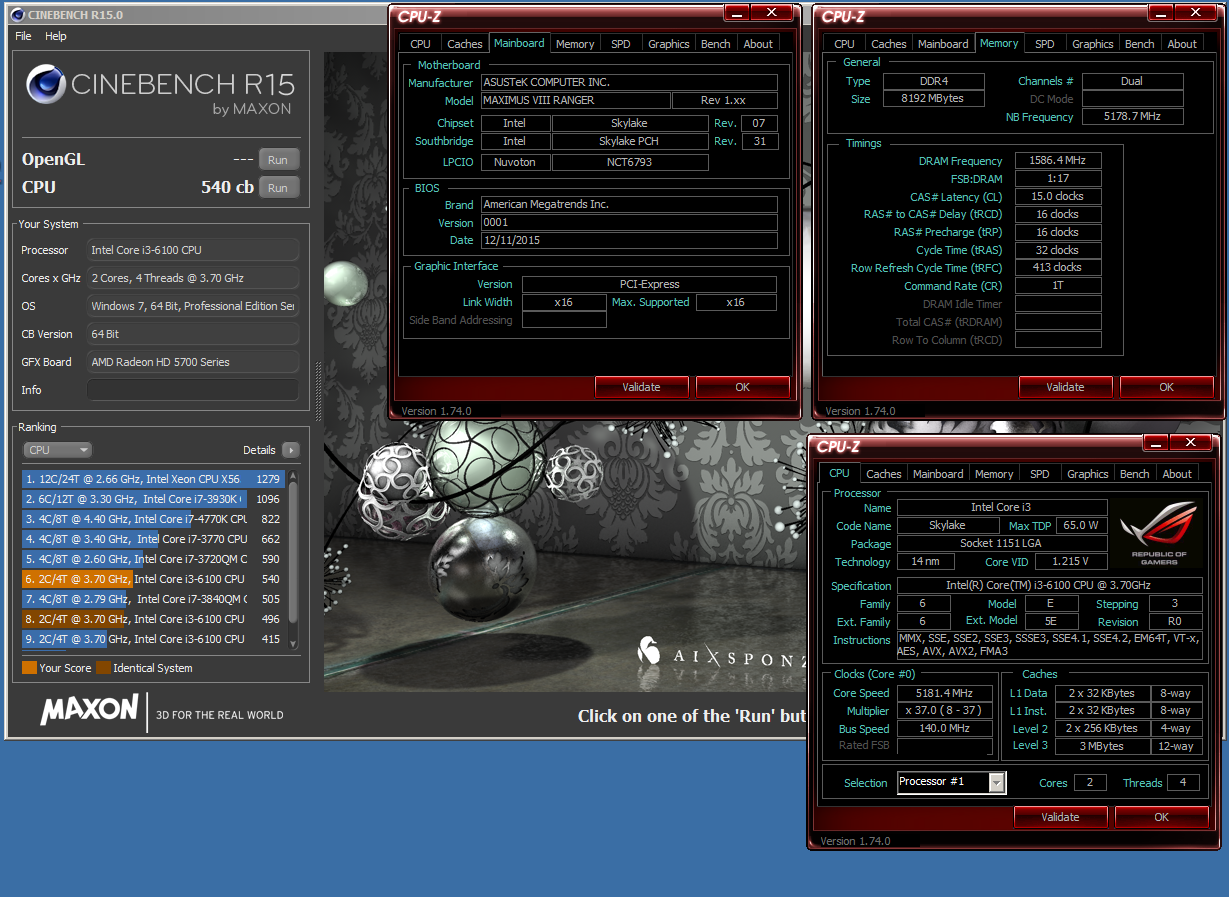The height and width of the screenshot is (897, 1229).
Task: Click OK in CPU tab CPU-Z window
Action: (x=1162, y=817)
